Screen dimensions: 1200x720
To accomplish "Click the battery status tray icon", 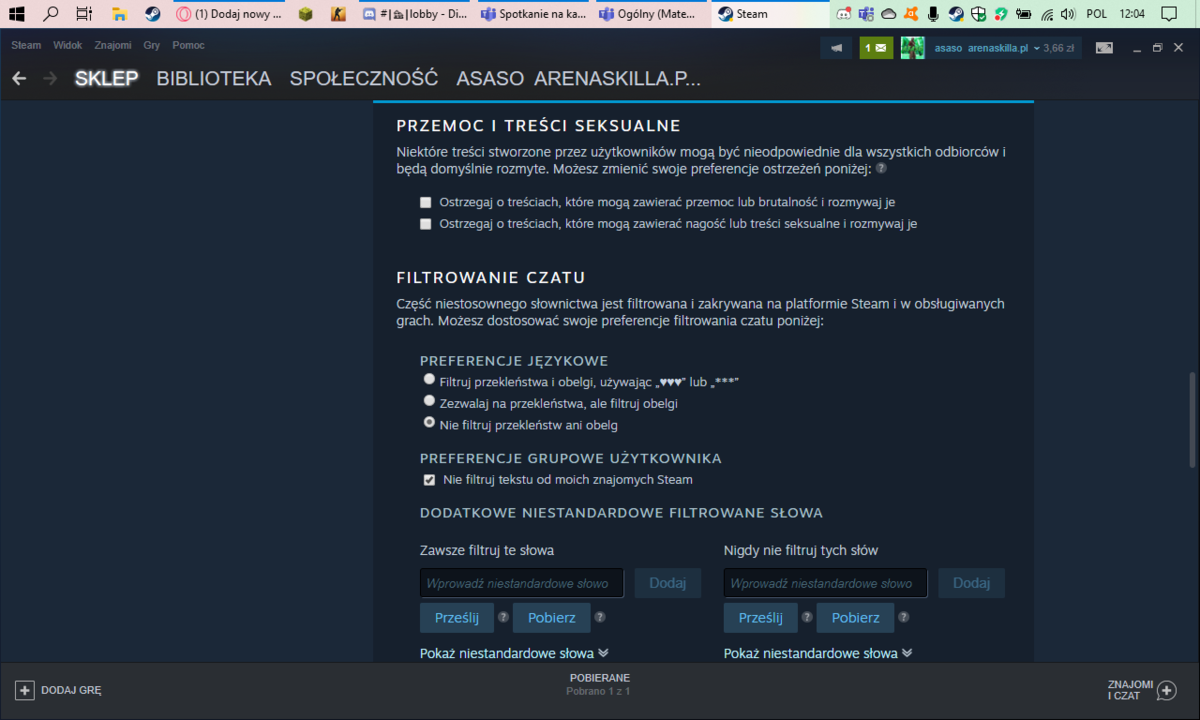I will pyautogui.click(x=1023, y=14).
